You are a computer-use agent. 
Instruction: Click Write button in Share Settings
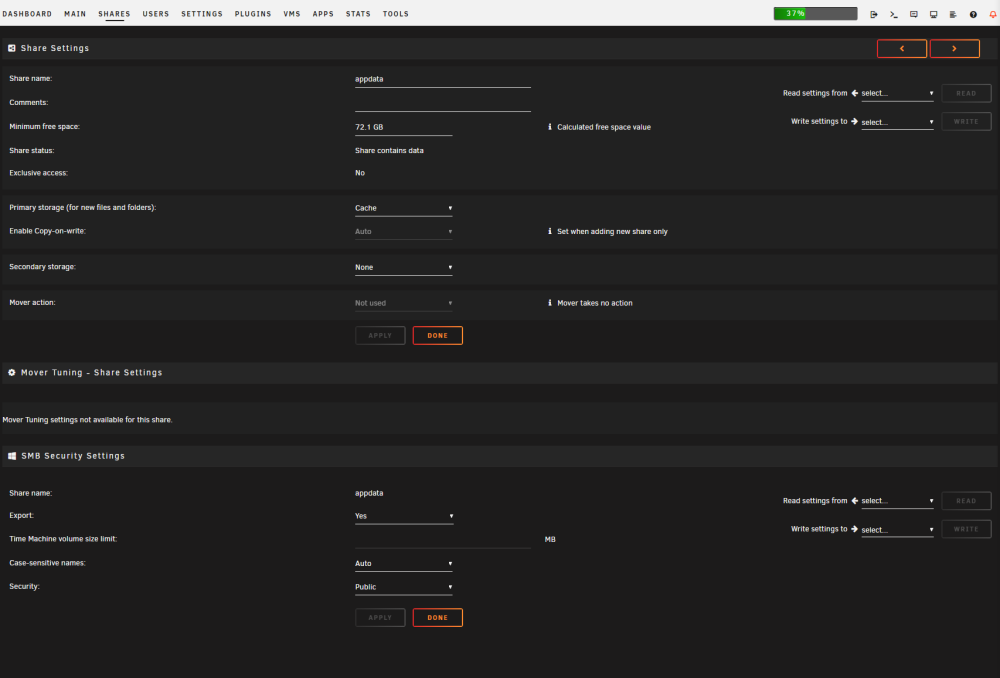click(x=966, y=121)
